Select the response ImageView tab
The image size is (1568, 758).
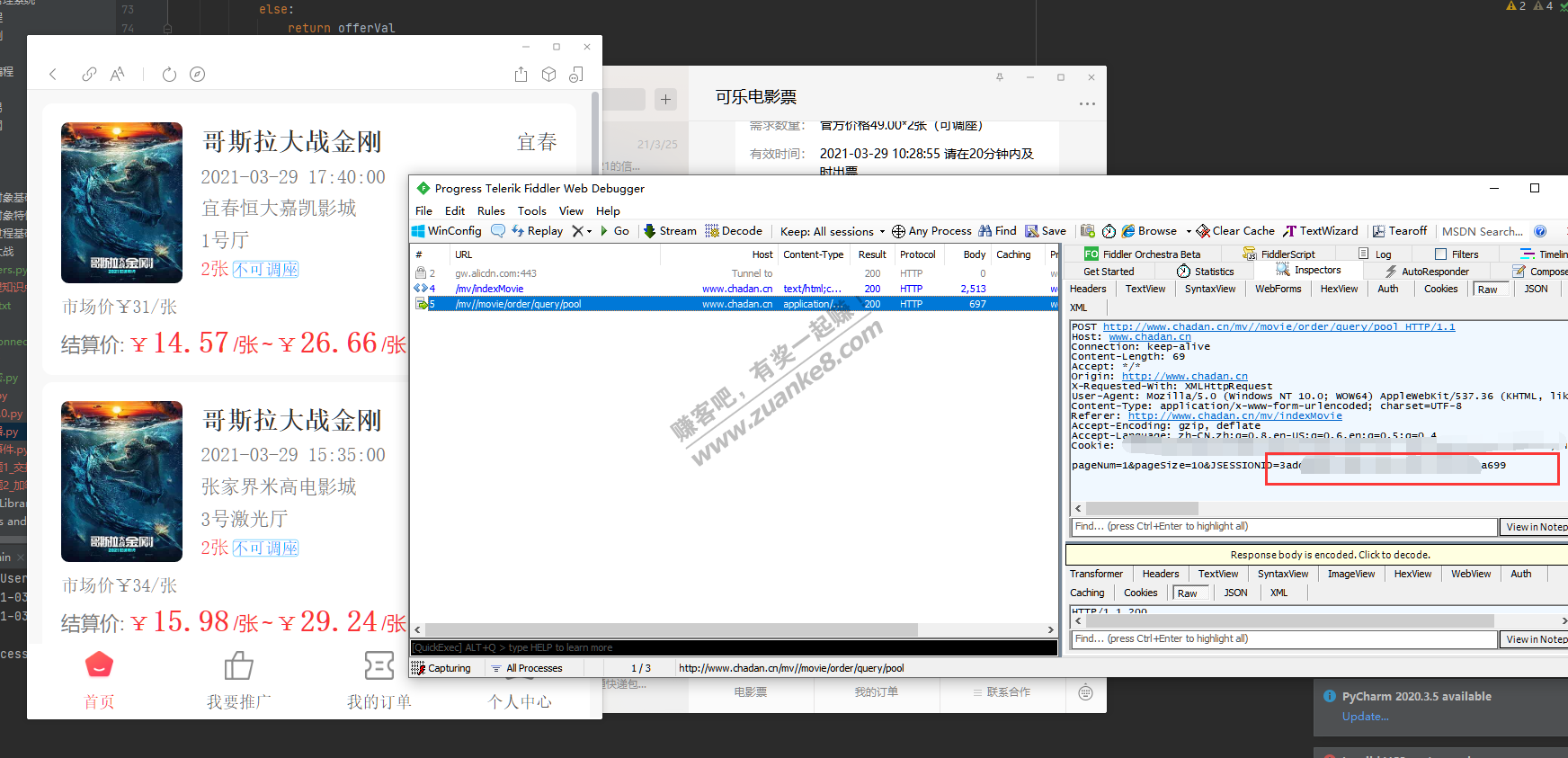tap(1350, 574)
